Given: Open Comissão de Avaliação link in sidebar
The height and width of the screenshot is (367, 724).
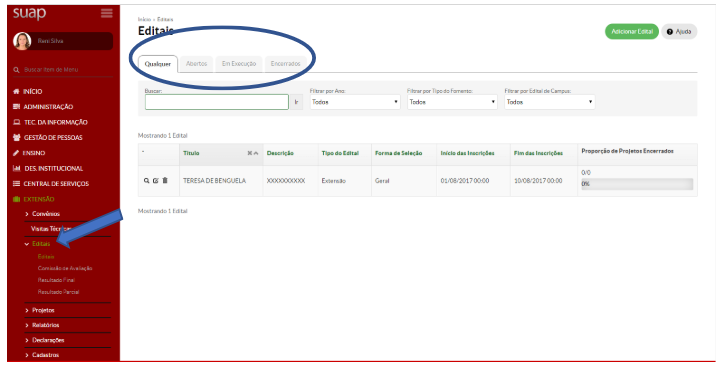Looking at the screenshot, I should [x=65, y=268].
